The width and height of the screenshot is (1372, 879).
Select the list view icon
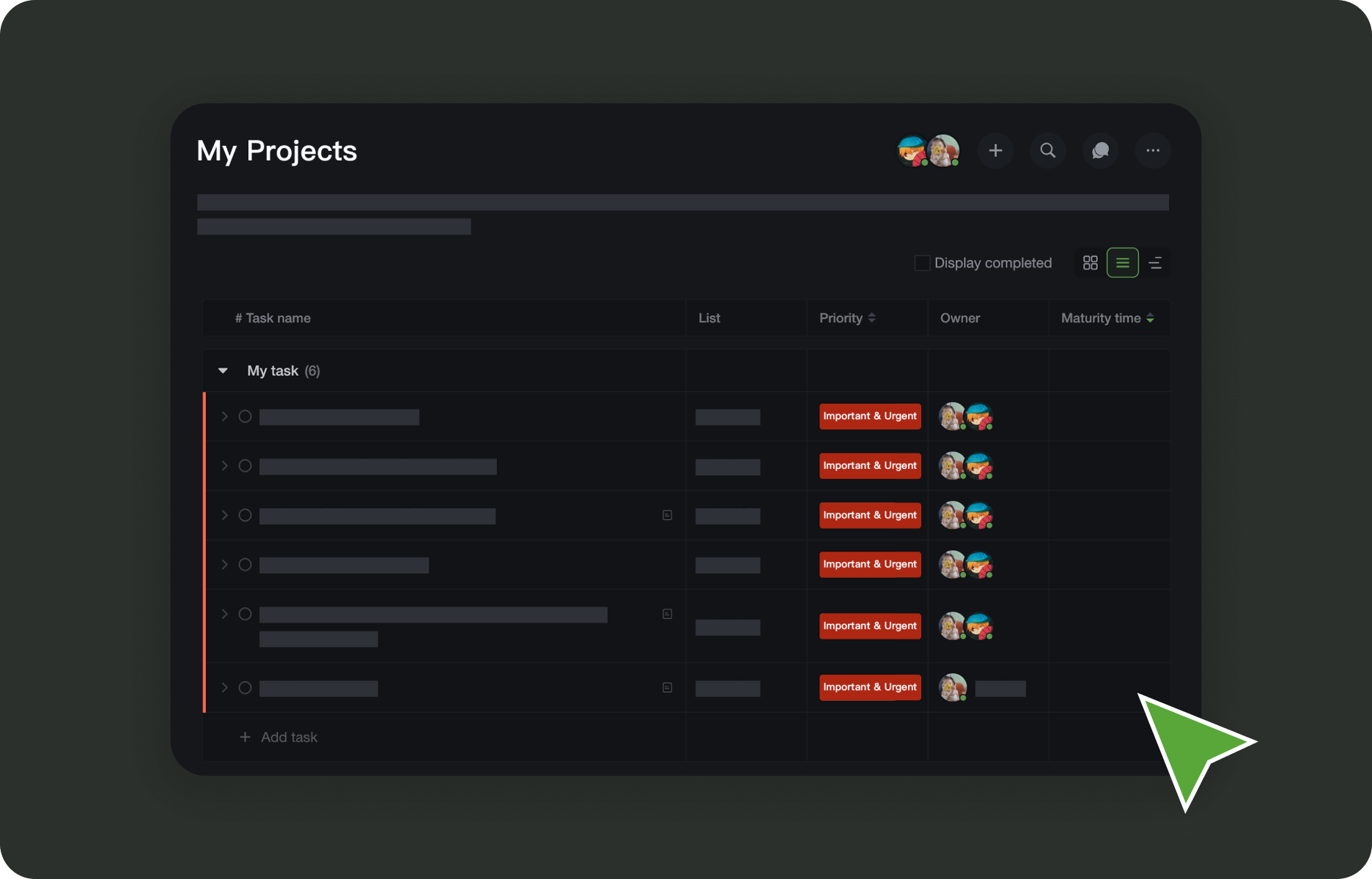click(1122, 263)
